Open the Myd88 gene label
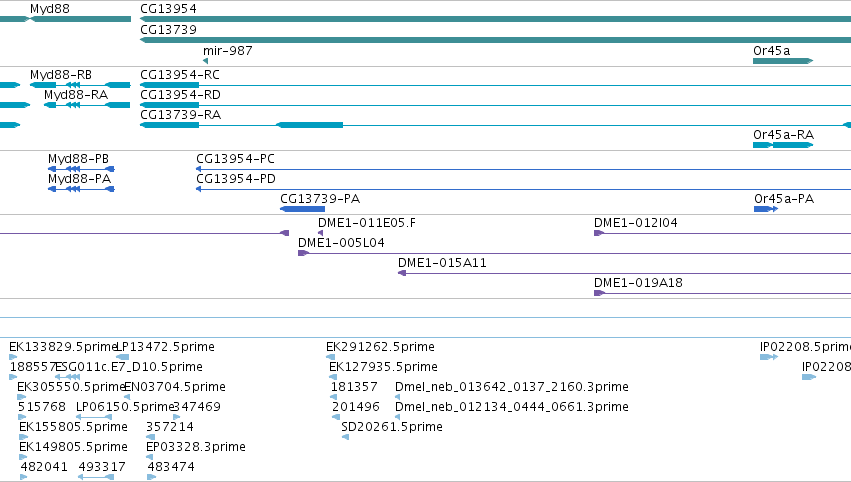This screenshot has width=851, height=482. 50,9
